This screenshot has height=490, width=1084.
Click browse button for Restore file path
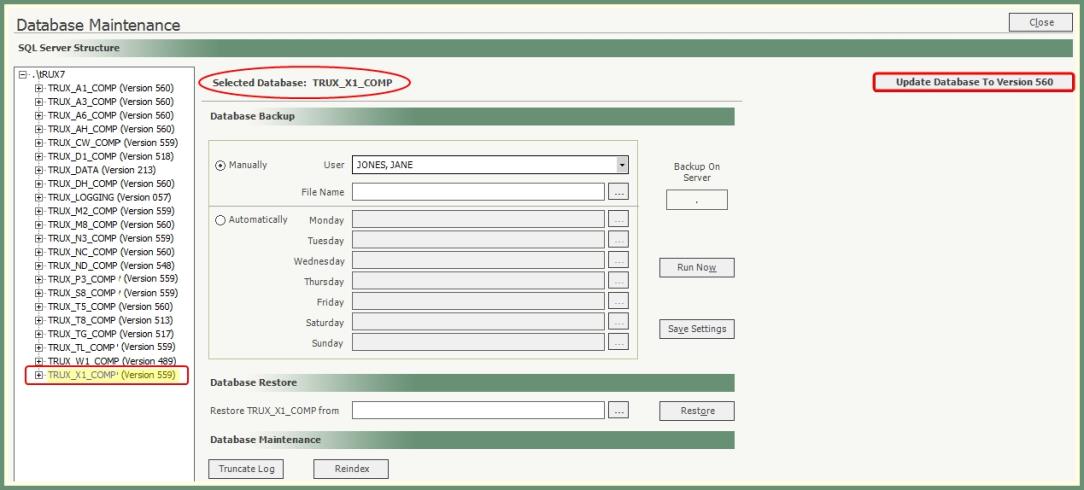click(619, 410)
